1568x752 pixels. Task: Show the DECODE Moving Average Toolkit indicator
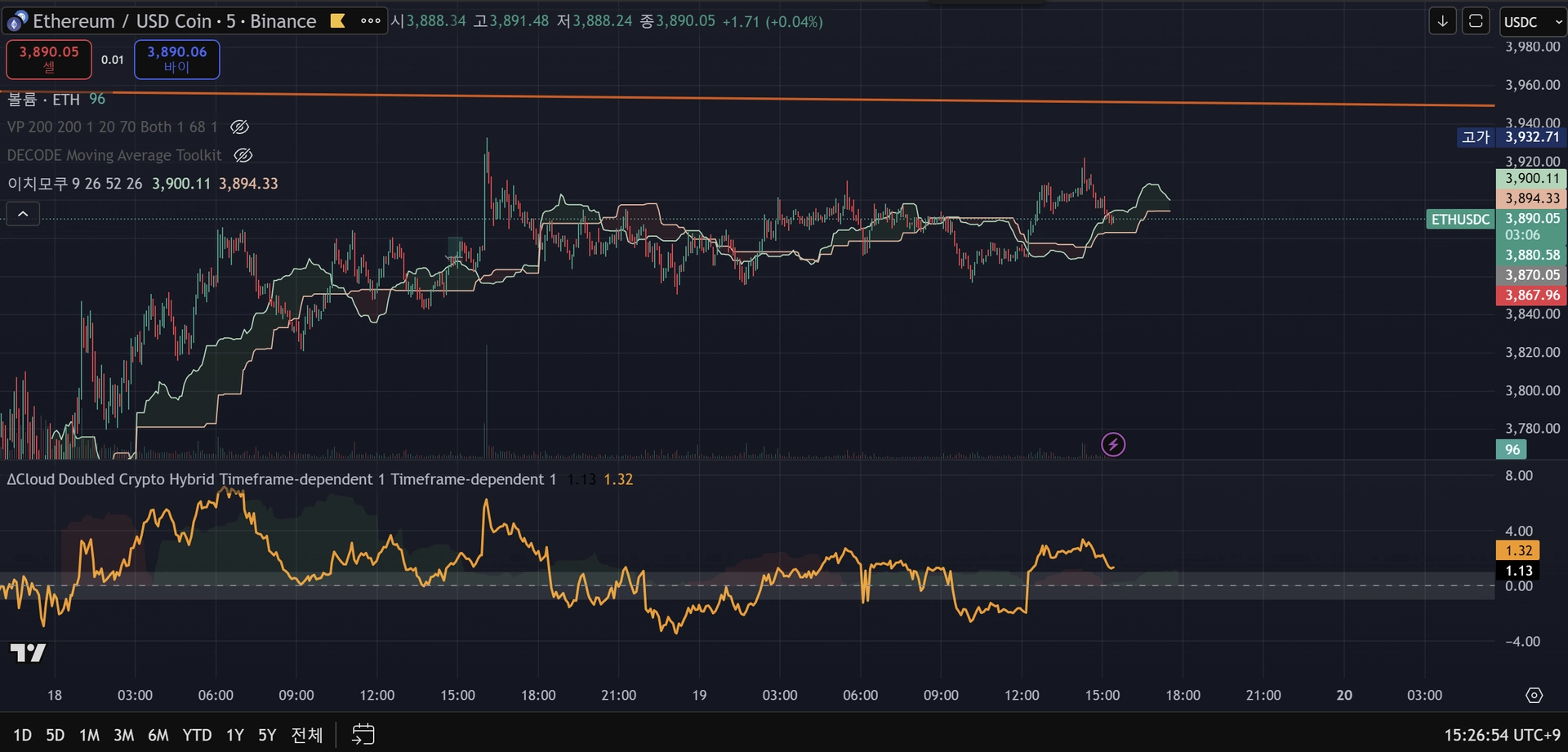coord(243,155)
